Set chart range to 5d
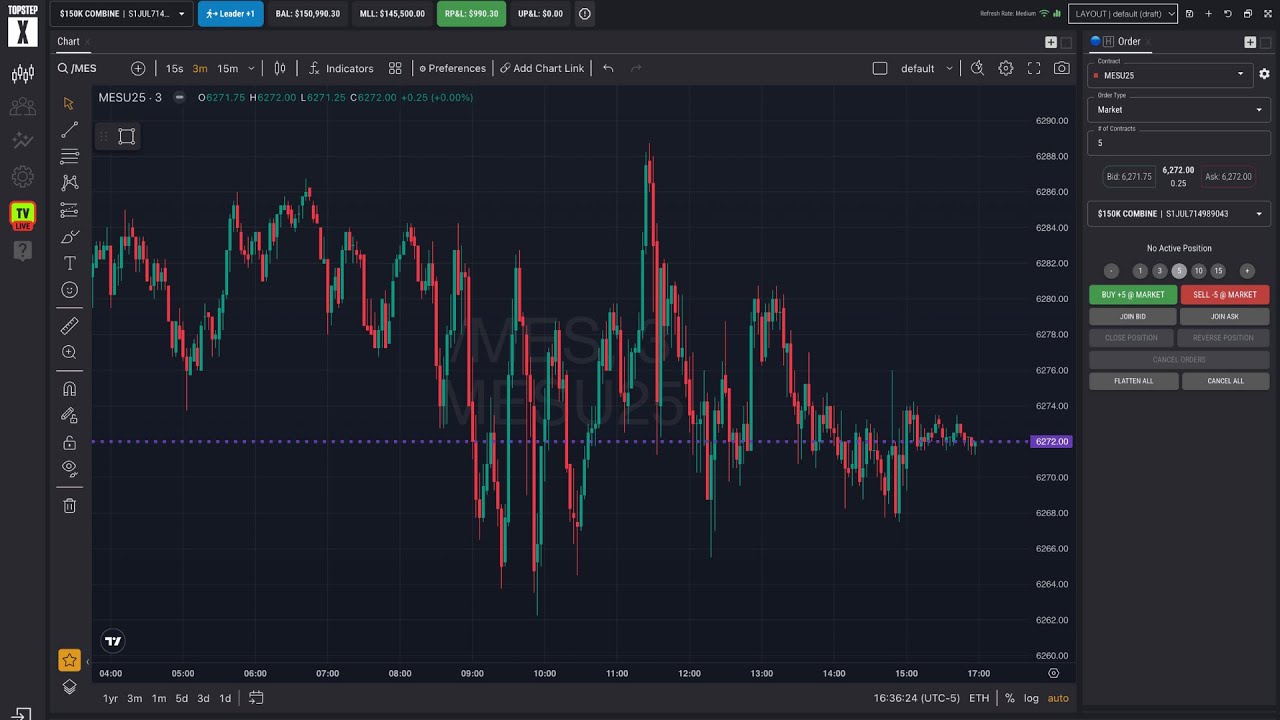The height and width of the screenshot is (720, 1280). (182, 698)
